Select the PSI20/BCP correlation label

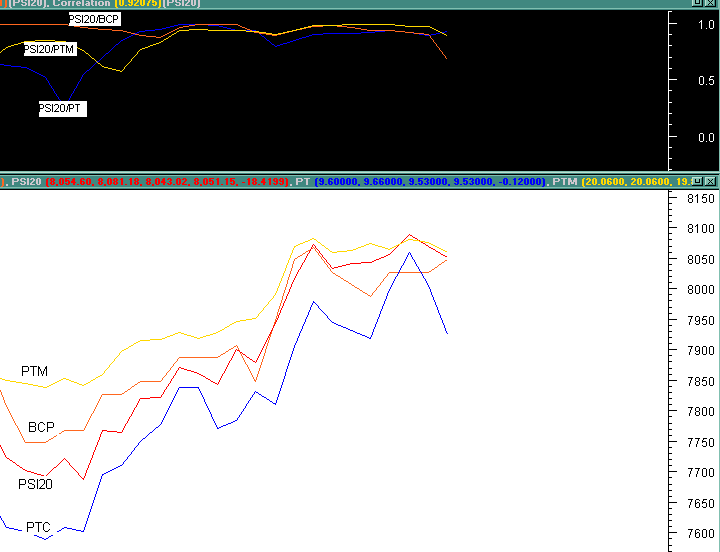[x=94, y=19]
